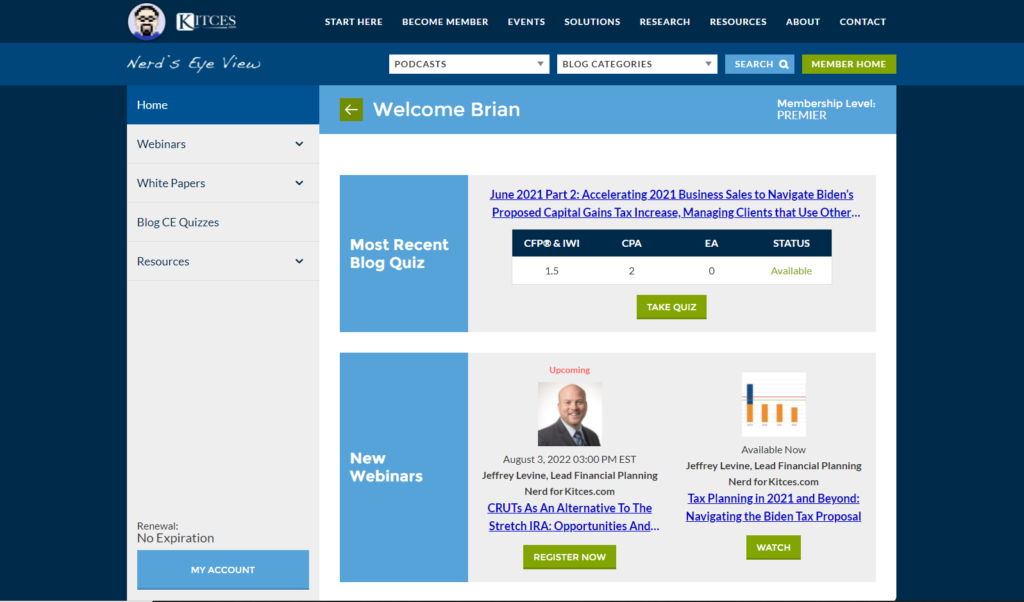Click the New Webinars heading
This screenshot has width=1024, height=602.
(386, 467)
